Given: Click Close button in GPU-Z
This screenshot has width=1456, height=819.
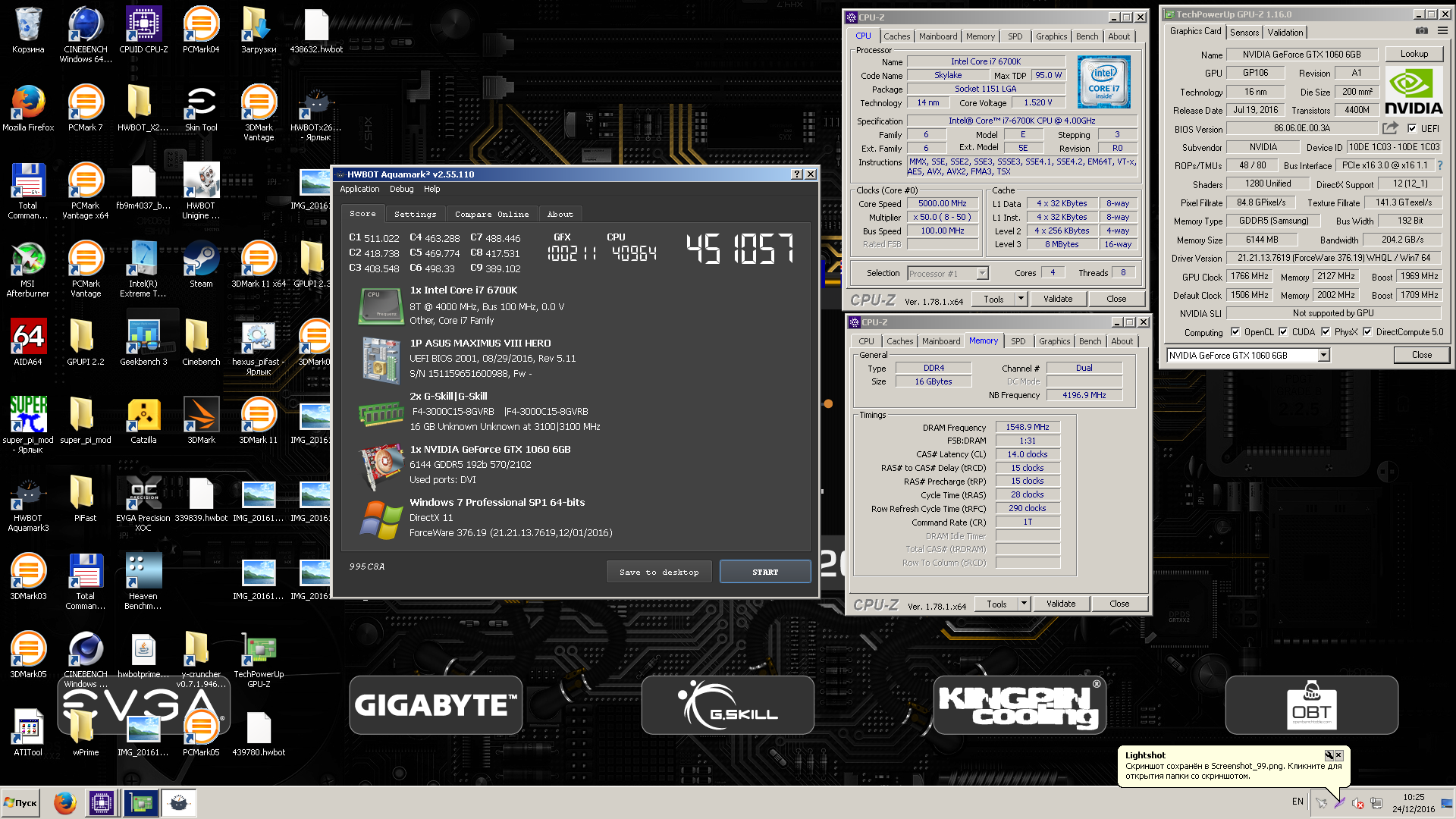Looking at the screenshot, I should 1422,355.
